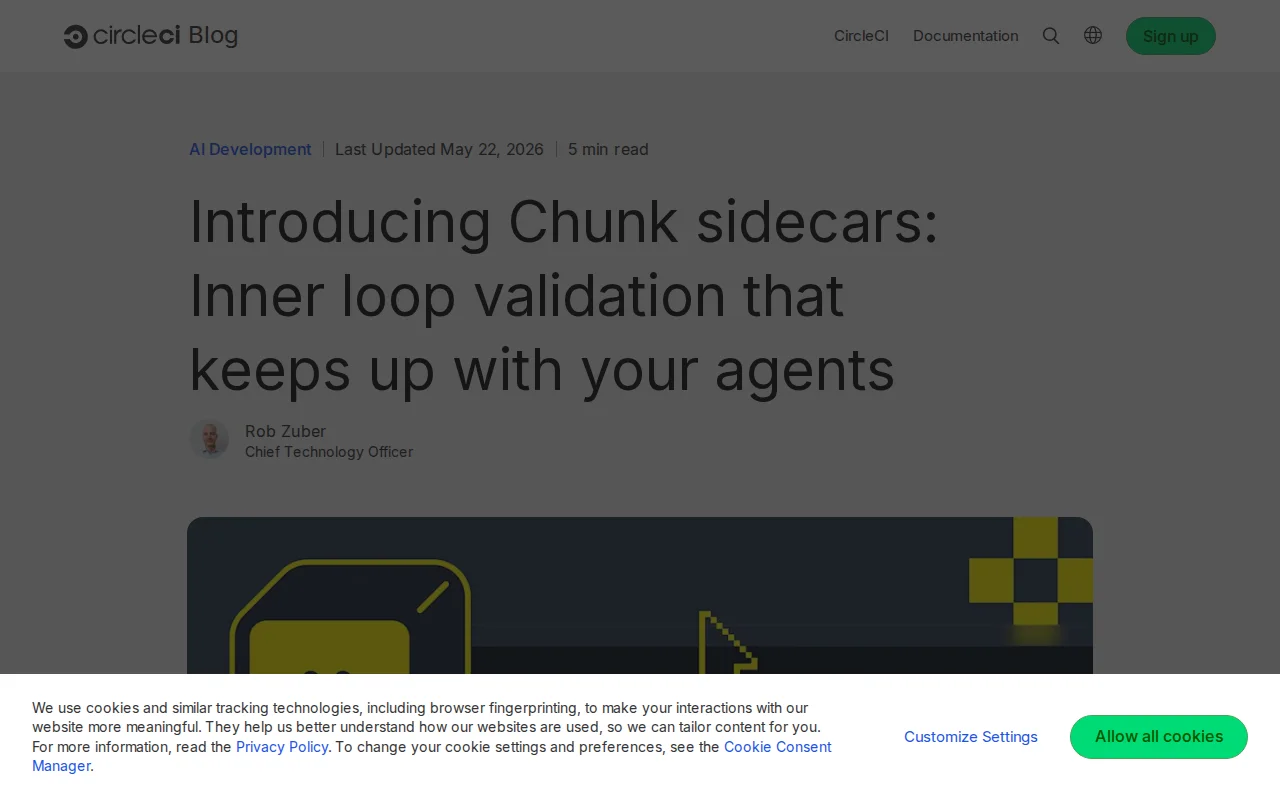Select the author name Rob Zuber
This screenshot has height=800, width=1280.
coord(285,431)
